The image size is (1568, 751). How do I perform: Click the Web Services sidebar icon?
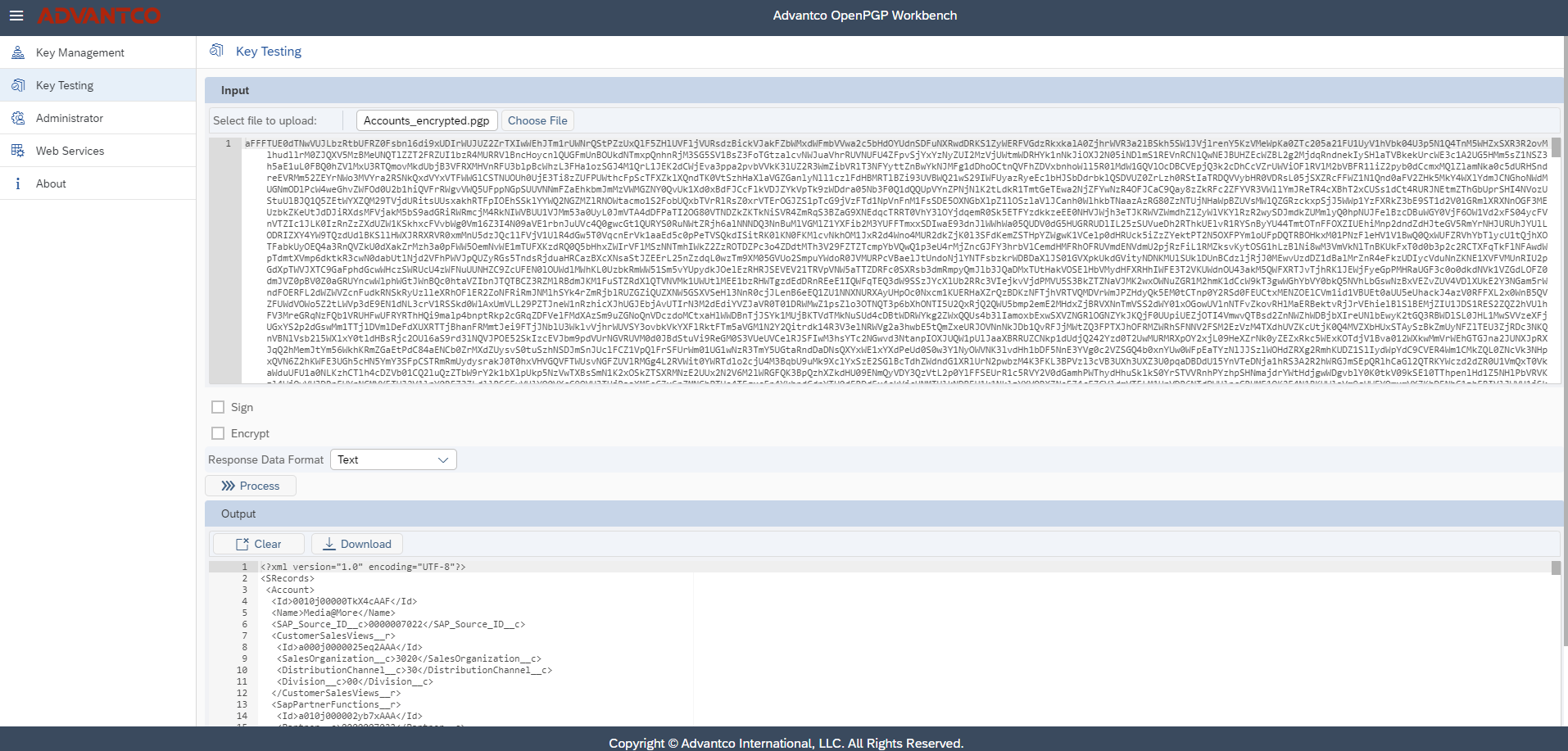pyautogui.click(x=18, y=151)
